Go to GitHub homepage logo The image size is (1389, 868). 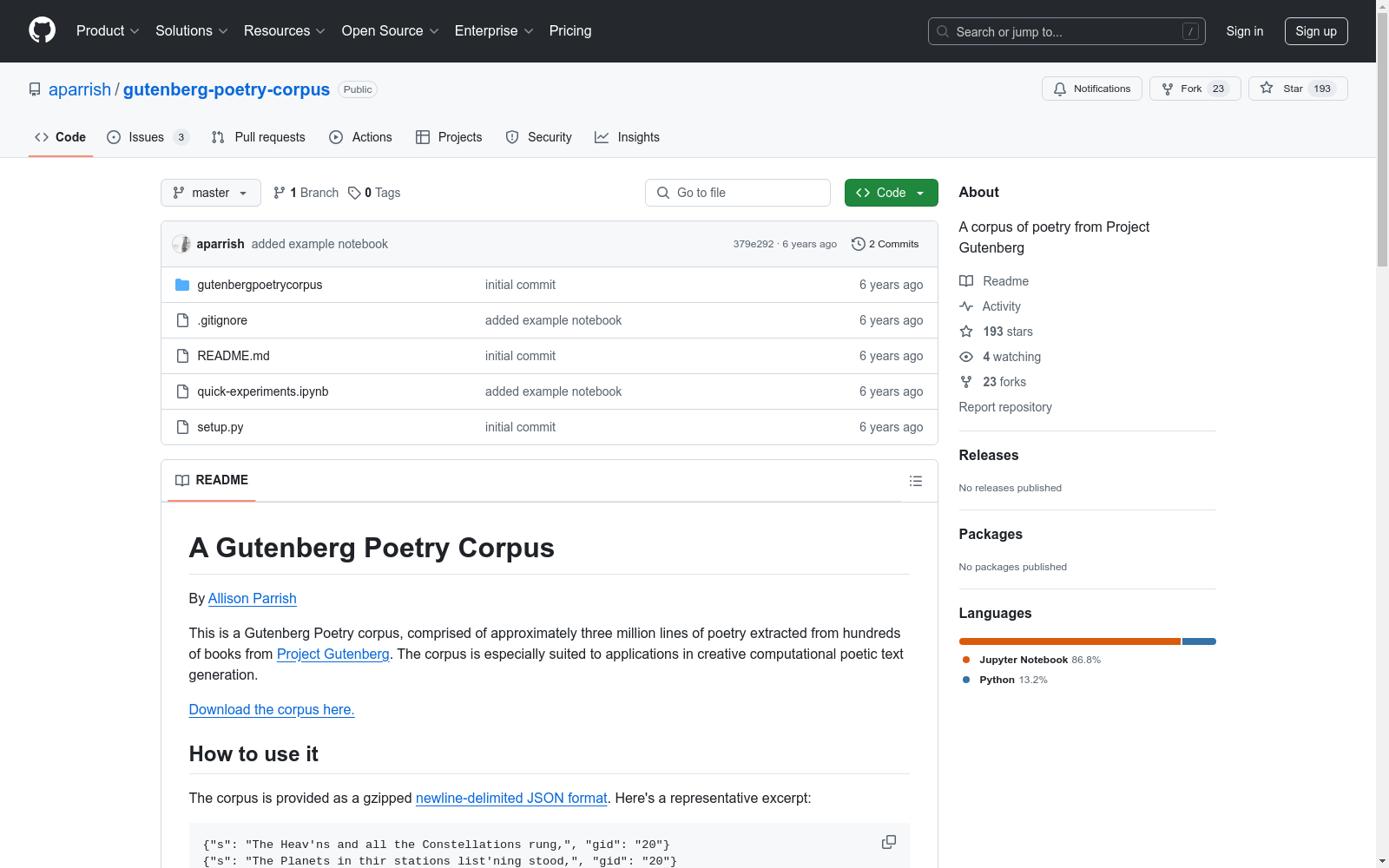[42, 30]
